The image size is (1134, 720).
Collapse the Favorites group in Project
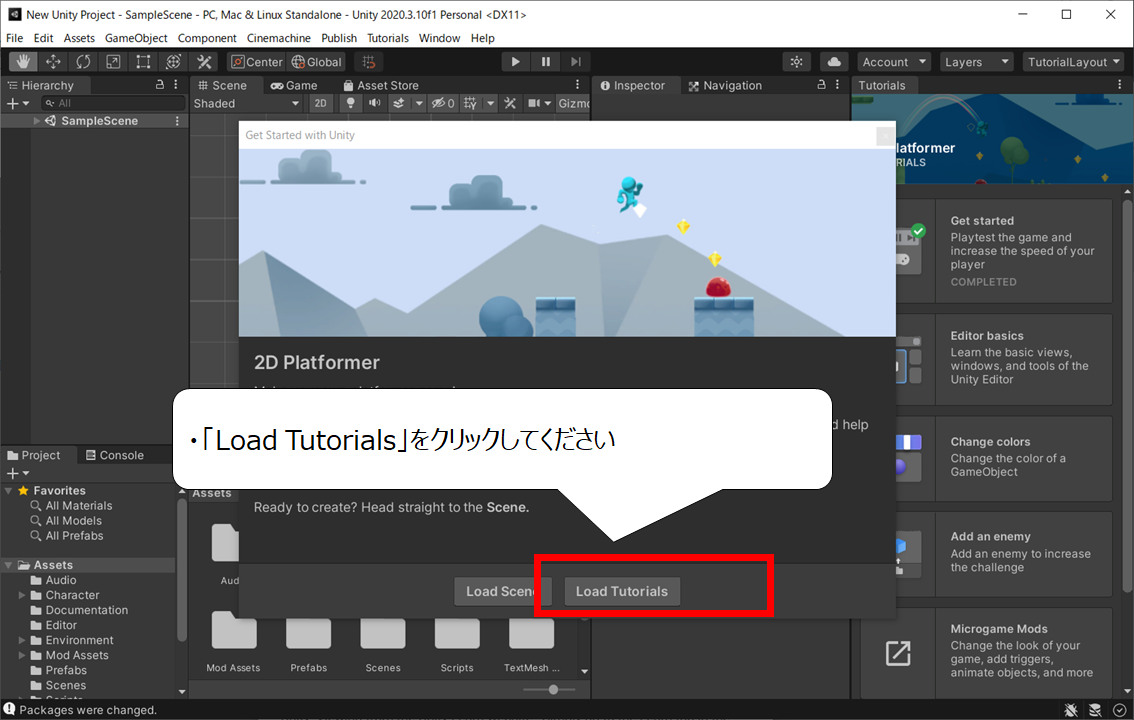(x=9, y=491)
